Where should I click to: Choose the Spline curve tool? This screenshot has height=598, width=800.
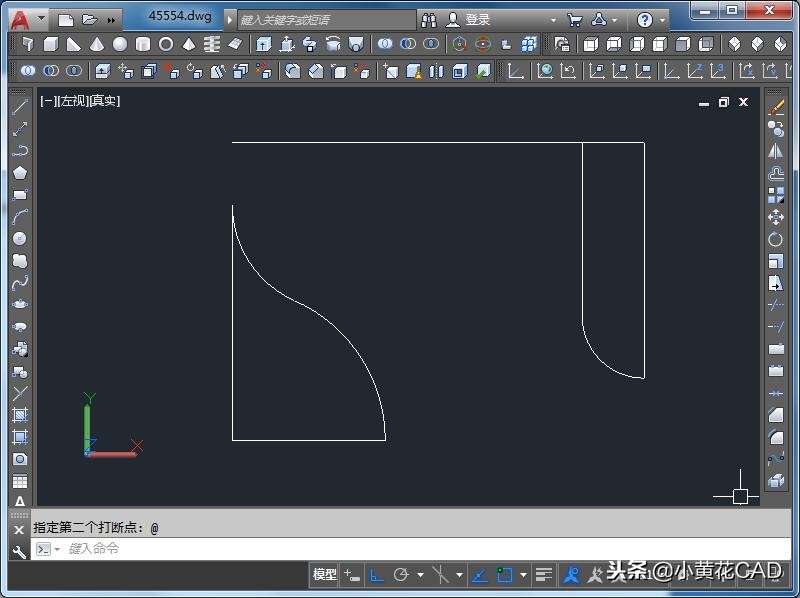click(x=19, y=283)
